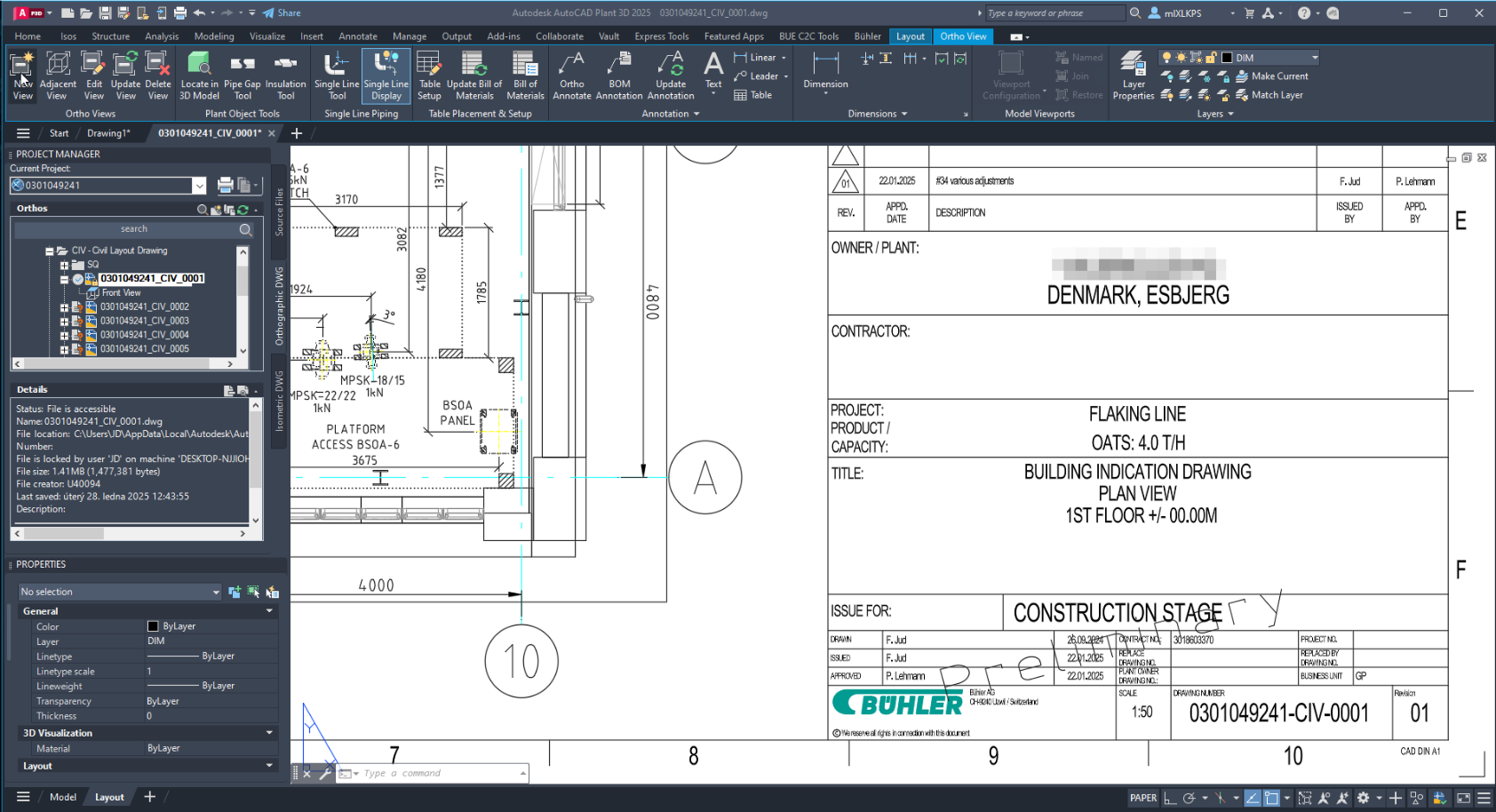Open the status bar customization menu

pyautogui.click(x=1484, y=798)
